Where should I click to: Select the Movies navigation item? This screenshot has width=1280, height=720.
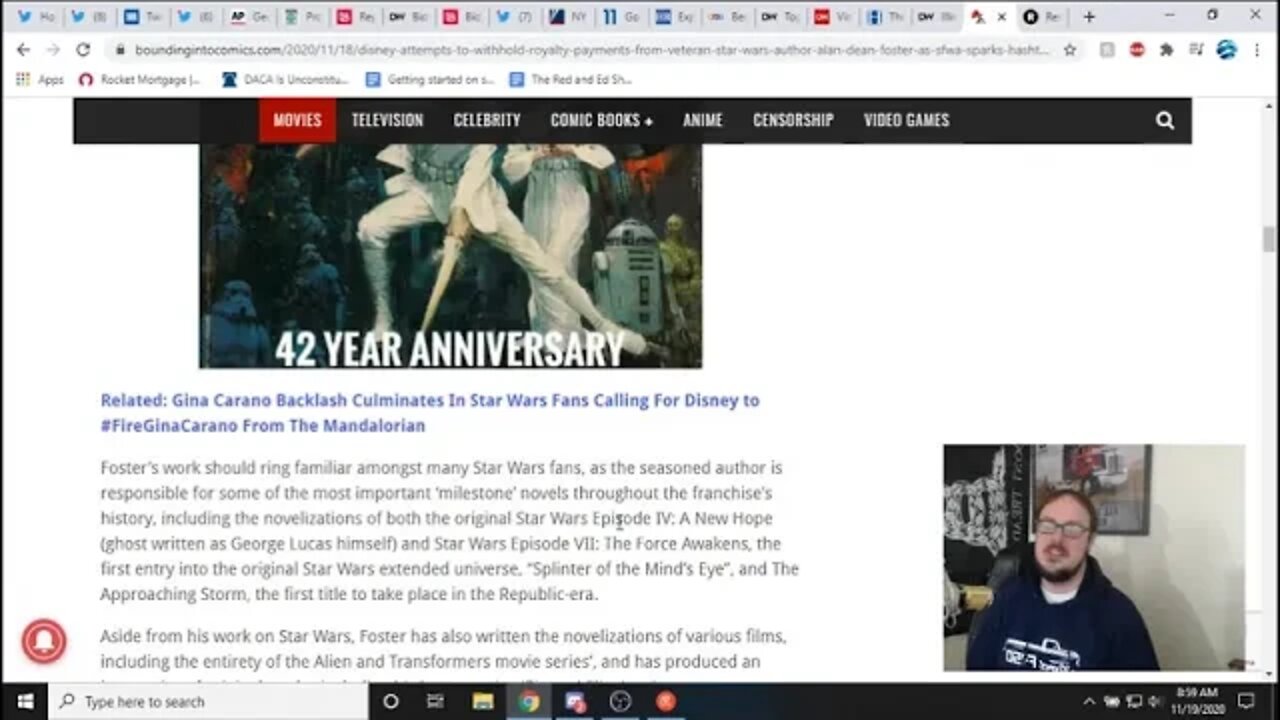[297, 120]
